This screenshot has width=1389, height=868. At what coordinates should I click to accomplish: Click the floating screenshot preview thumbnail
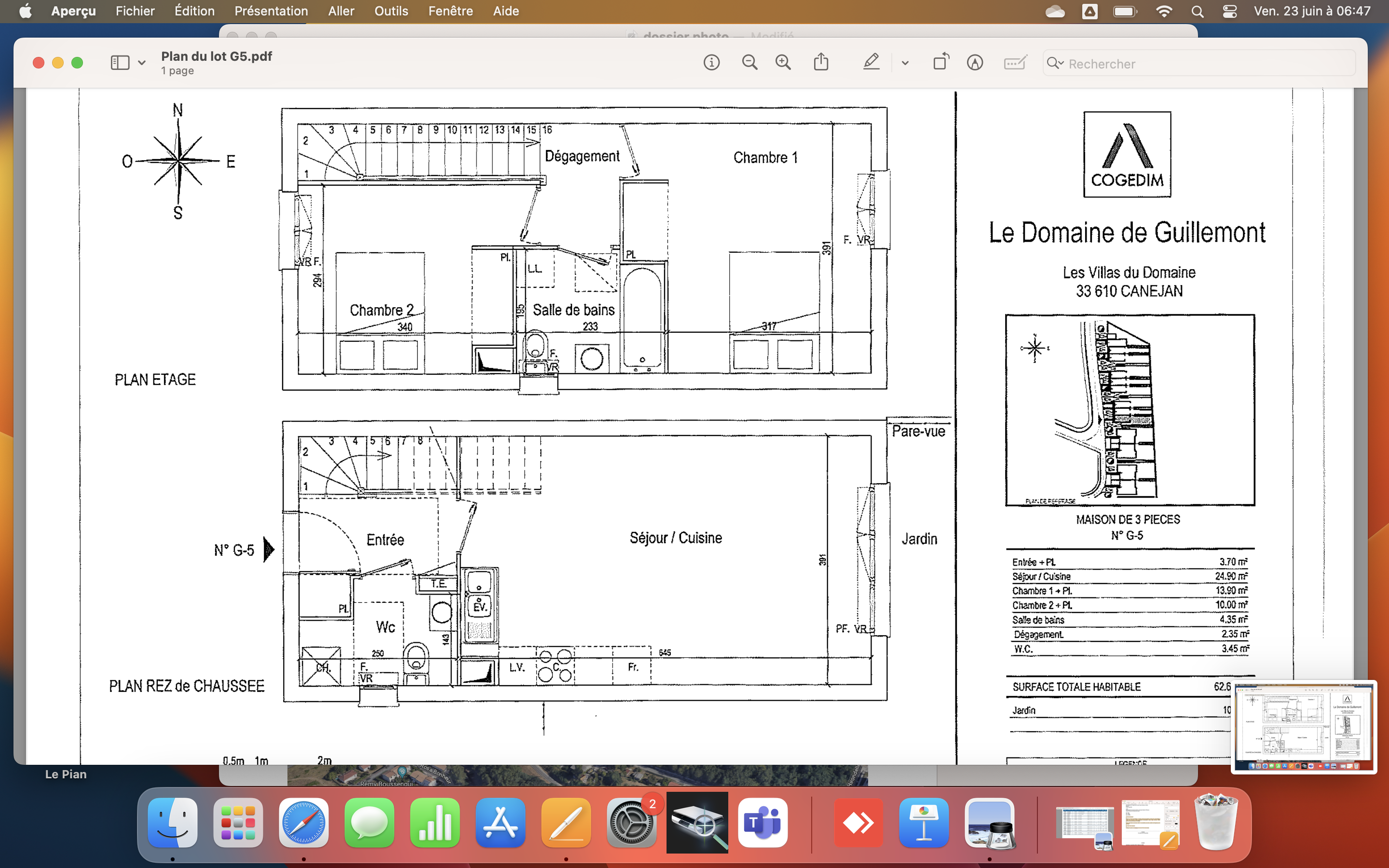[x=1304, y=727]
